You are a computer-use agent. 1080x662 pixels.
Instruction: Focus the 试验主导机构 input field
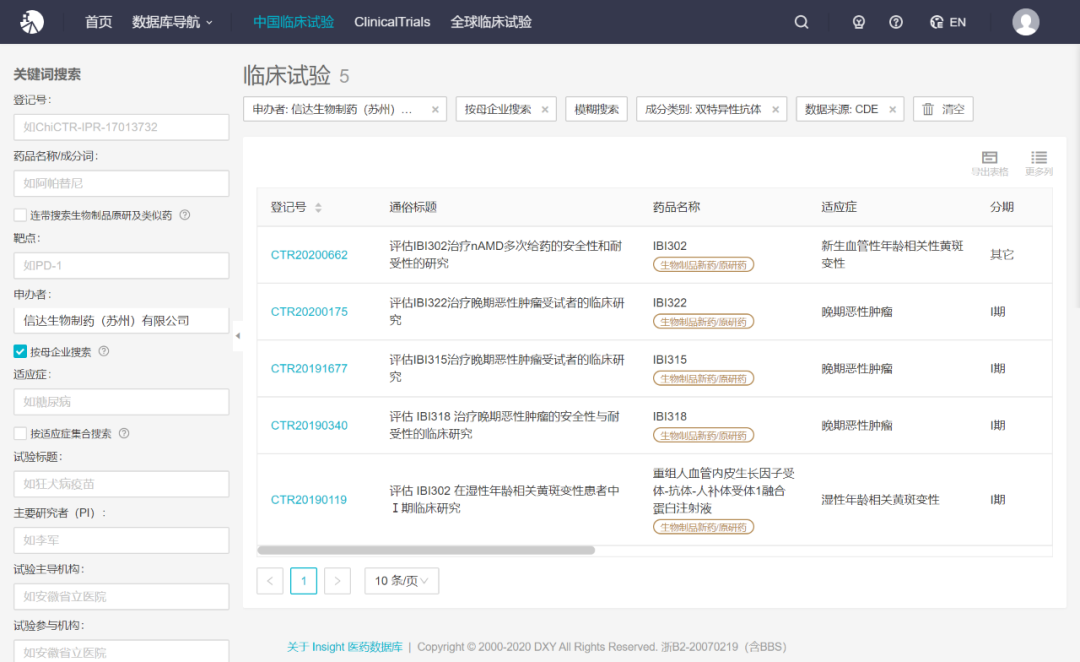click(x=121, y=597)
